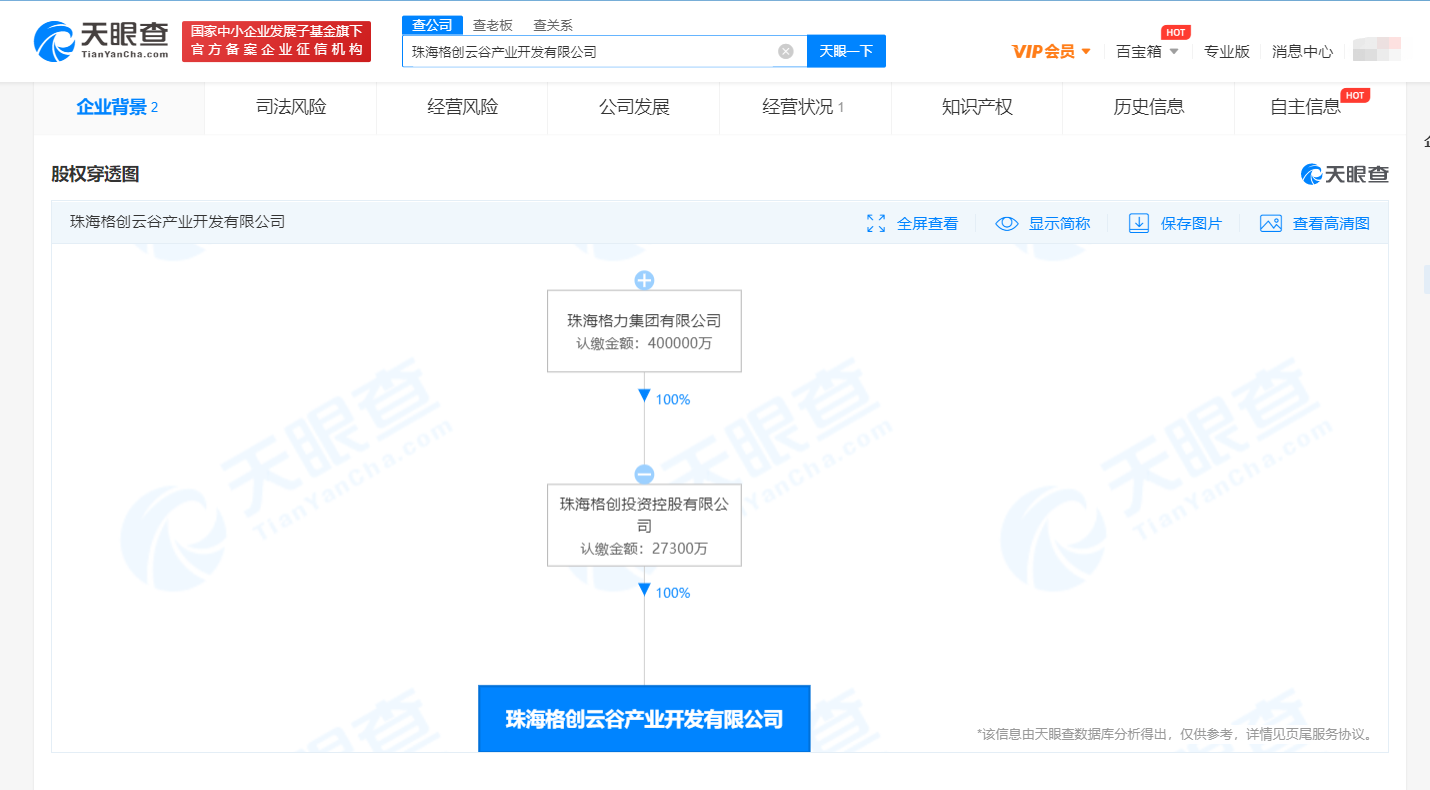1430x790 pixels.
Task: Collapse 珠海格创投资控股有限公司 with the minus icon
Action: (x=644, y=473)
